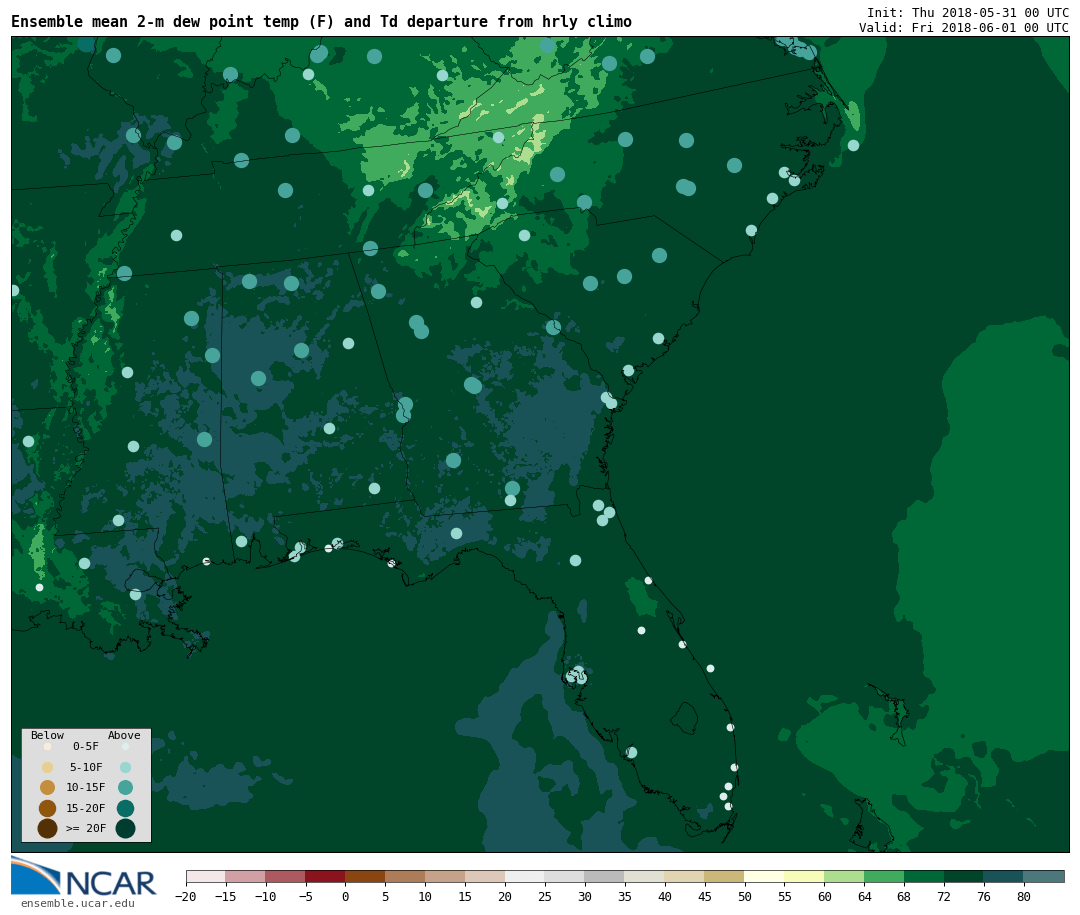Select the 5-10F Above light teal circle

[125, 767]
